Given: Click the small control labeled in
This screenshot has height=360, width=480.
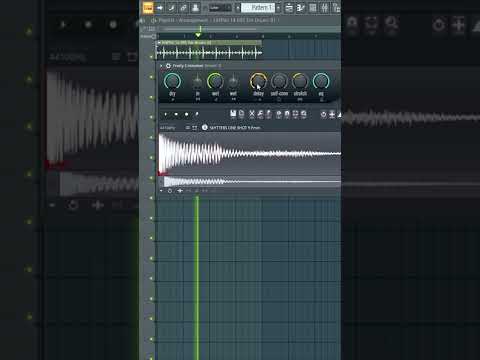Looking at the screenshot, I should coord(198,81).
